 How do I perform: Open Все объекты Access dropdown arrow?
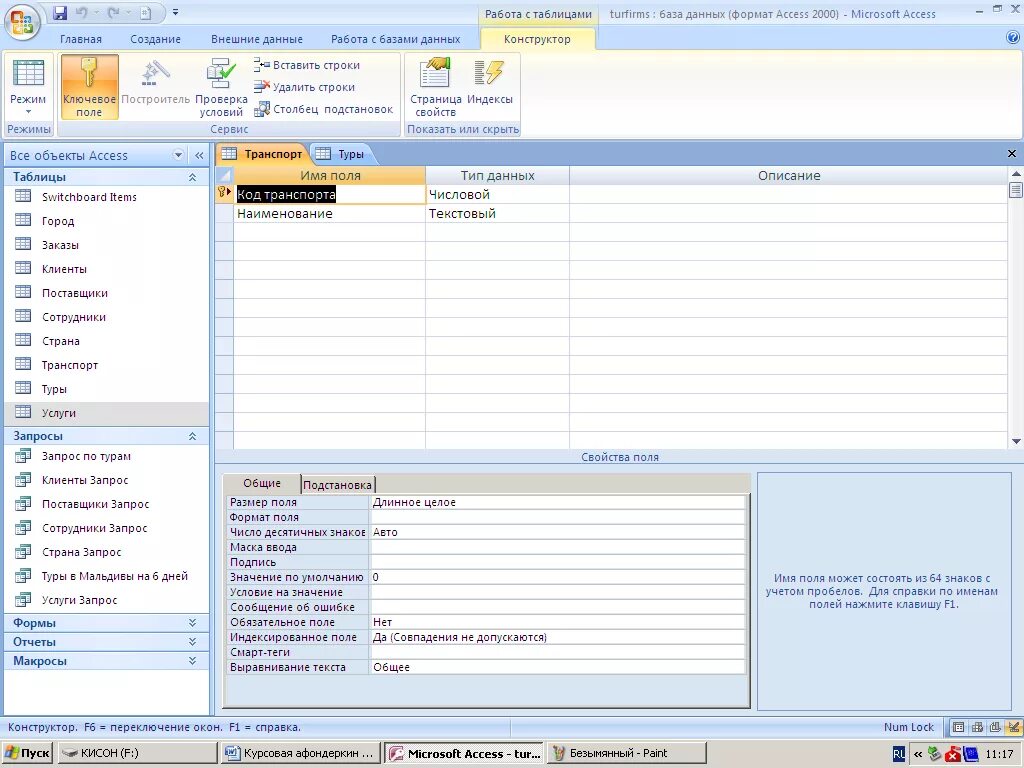[178, 155]
